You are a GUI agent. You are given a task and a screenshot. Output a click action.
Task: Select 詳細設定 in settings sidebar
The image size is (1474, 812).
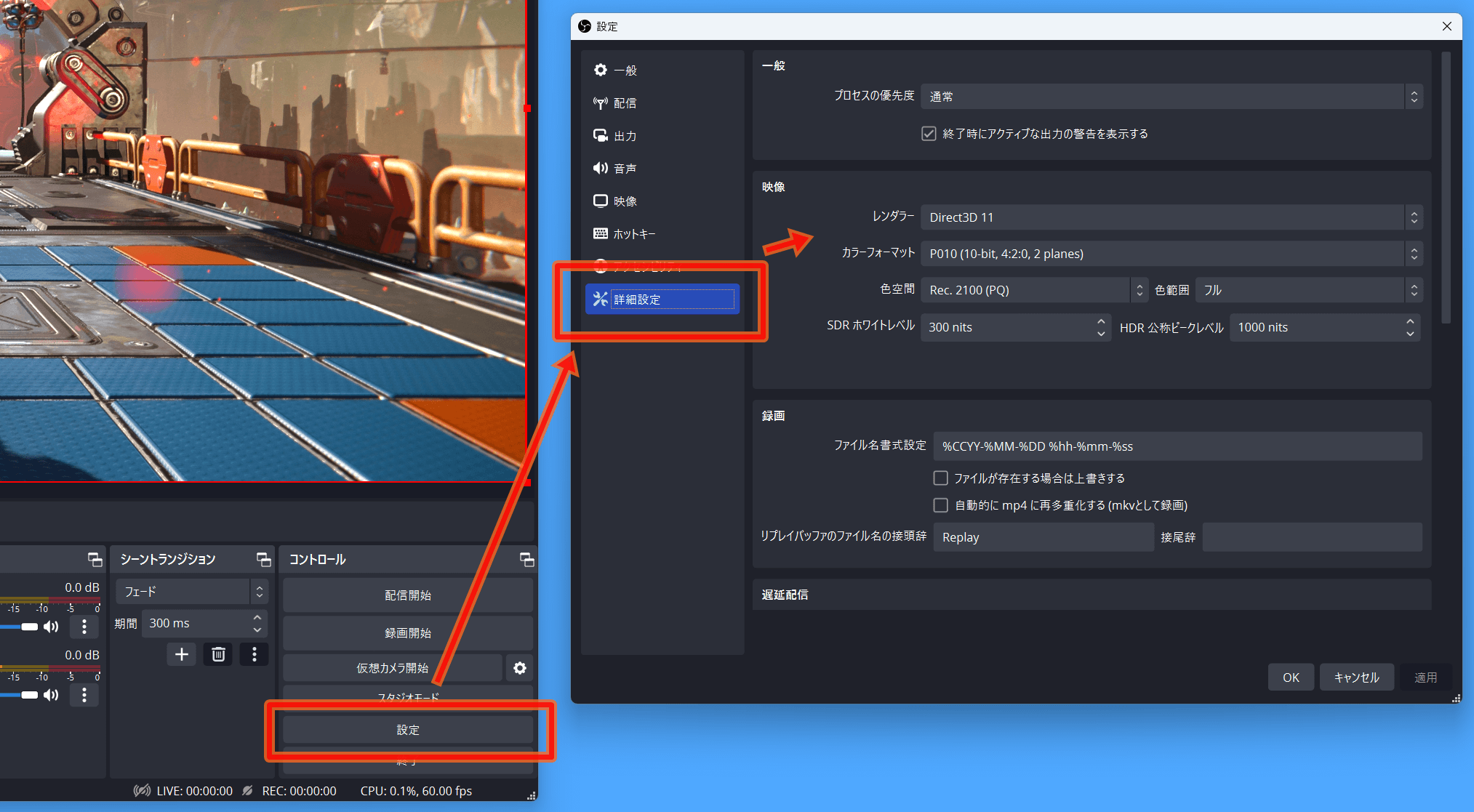[x=662, y=300]
